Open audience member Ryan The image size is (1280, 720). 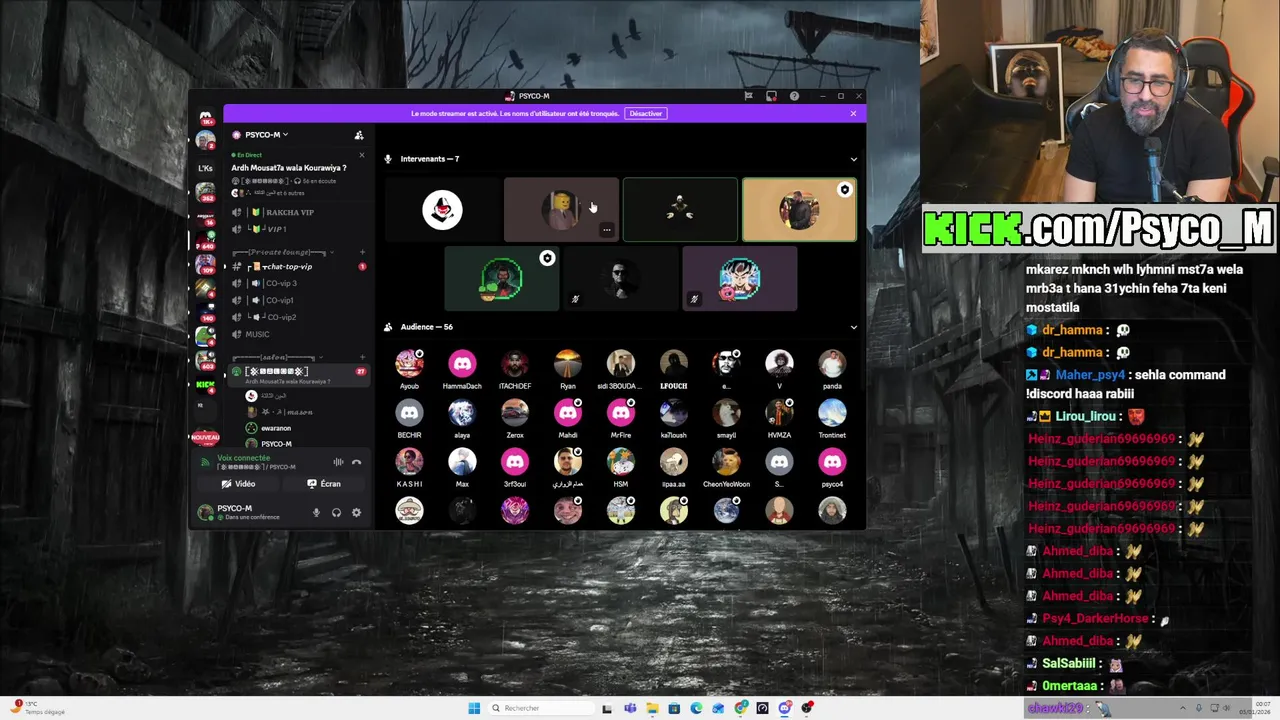point(568,368)
